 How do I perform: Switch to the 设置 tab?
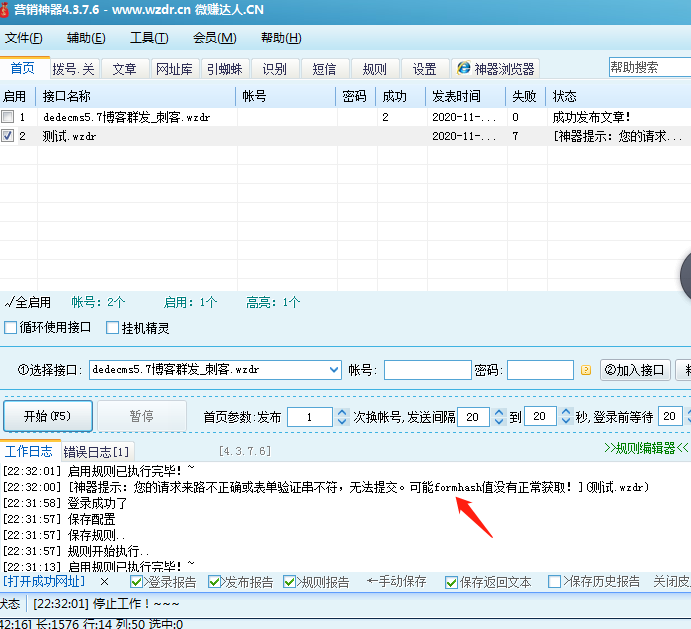pyautogui.click(x=424, y=69)
